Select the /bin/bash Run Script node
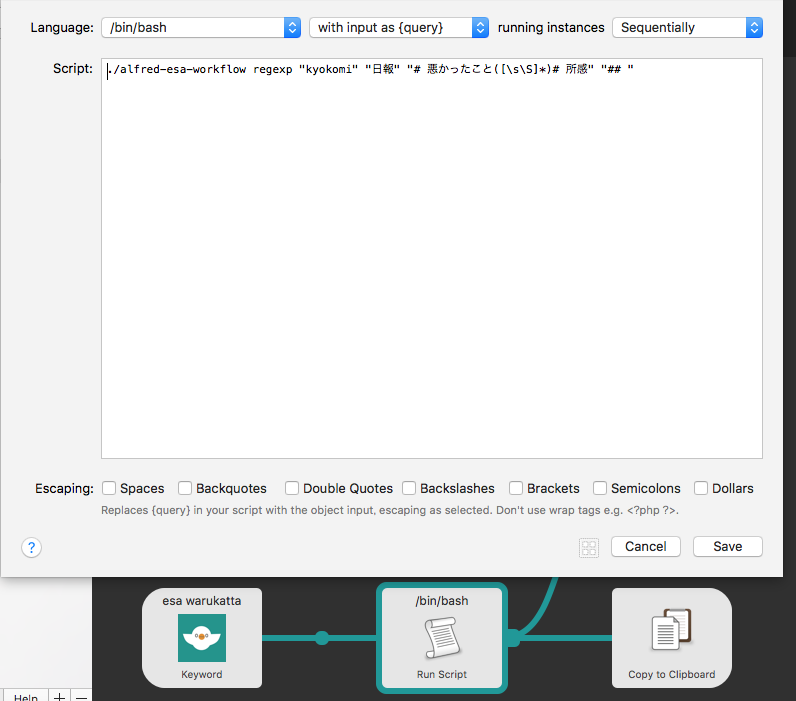The image size is (796, 701). pos(442,638)
